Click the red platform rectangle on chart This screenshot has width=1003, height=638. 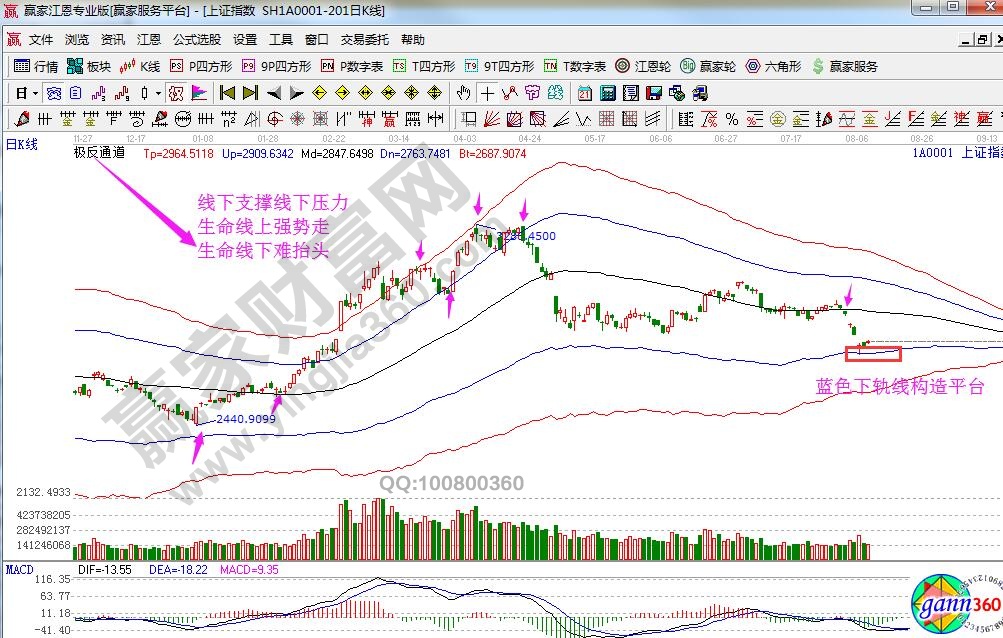point(873,352)
